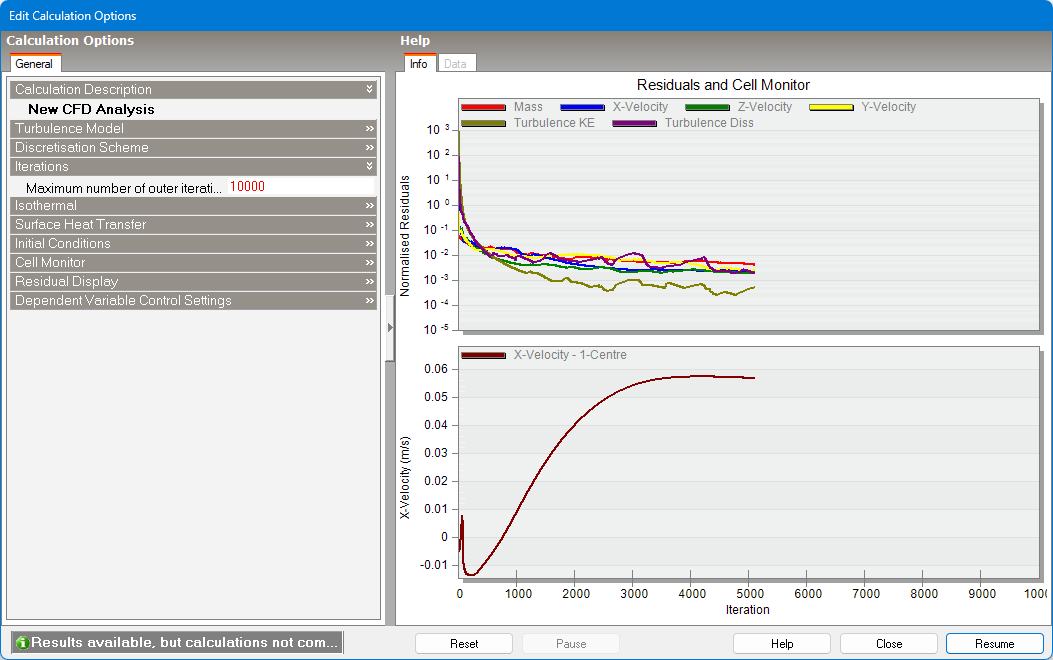This screenshot has height=660, width=1053.
Task: Expand the Isothermal section
Action: [x=369, y=206]
